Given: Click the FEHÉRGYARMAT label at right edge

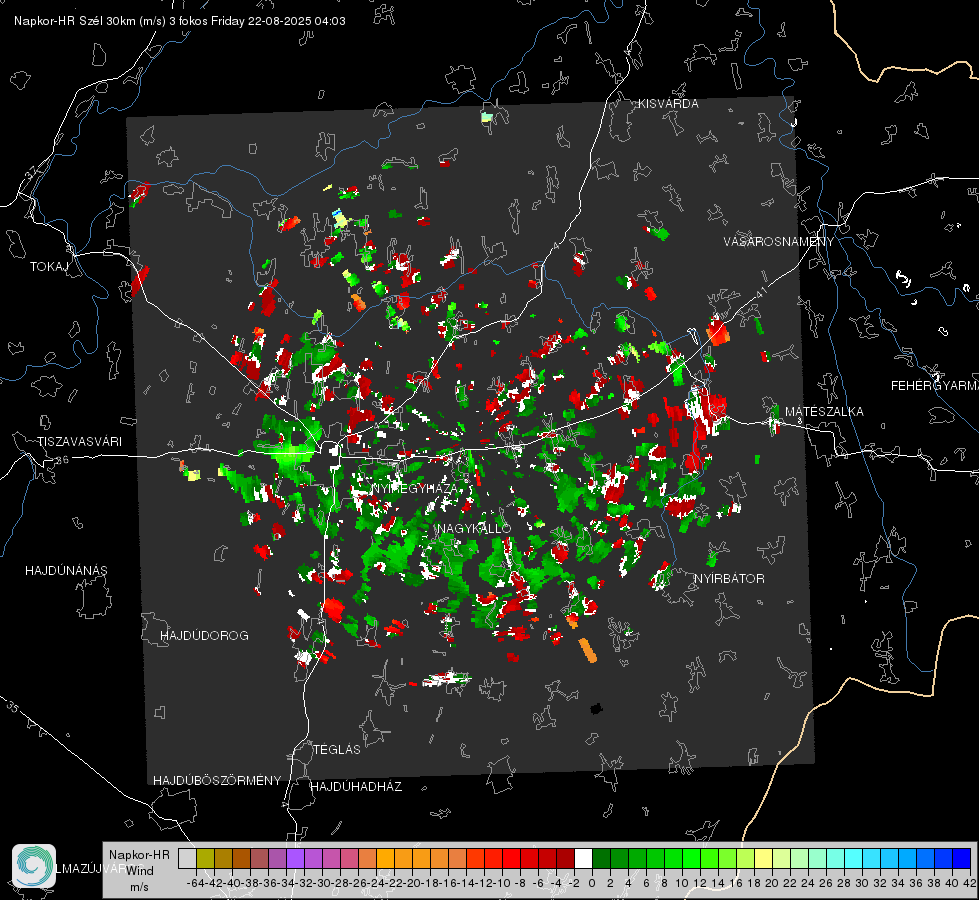Looking at the screenshot, I should pyautogui.click(x=934, y=386).
